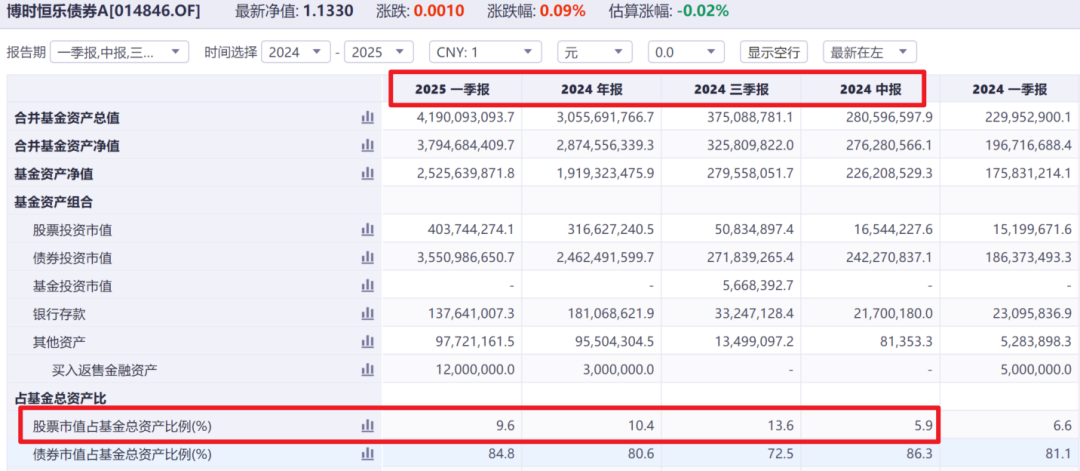Open chart icon for 股票市值占基金总资产比例 row
The height and width of the screenshot is (471, 1080).
point(367,426)
